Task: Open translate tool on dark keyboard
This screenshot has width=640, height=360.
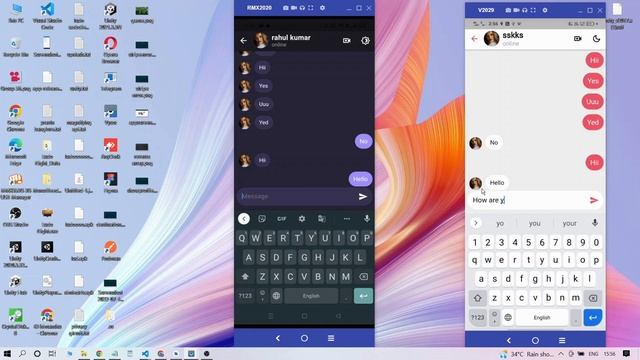Action: (x=322, y=219)
